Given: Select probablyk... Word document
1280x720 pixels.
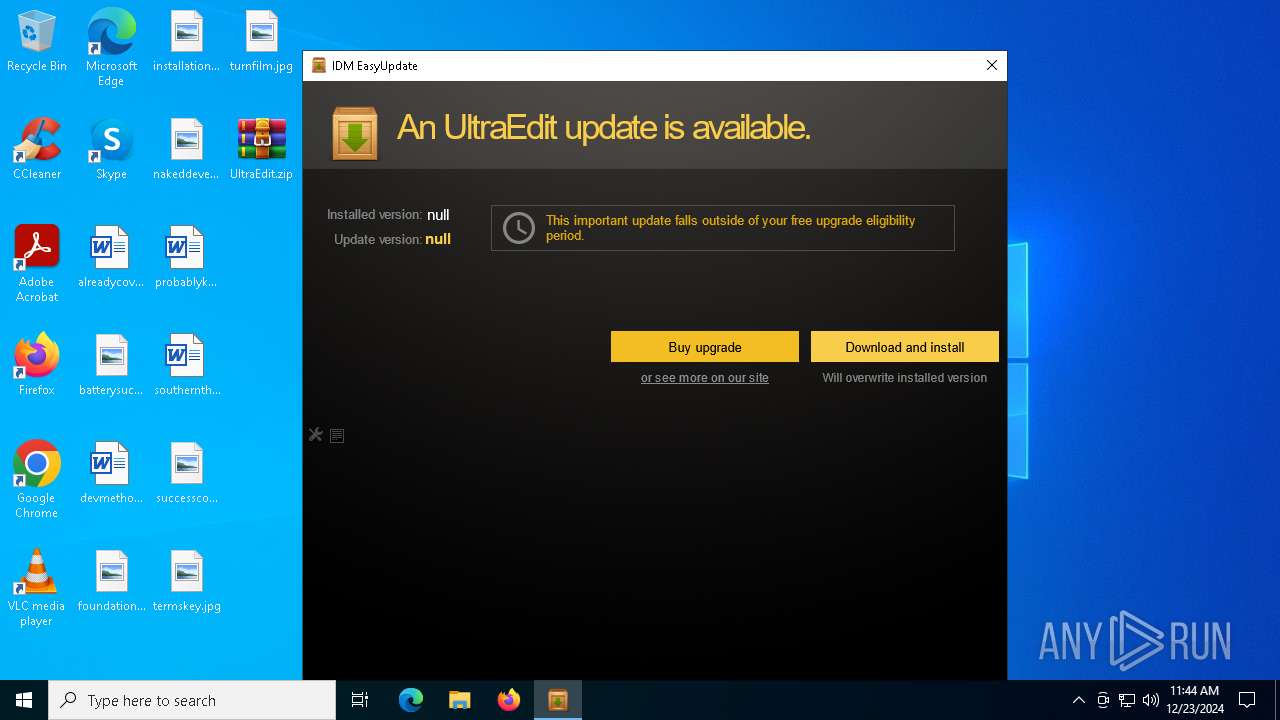Looking at the screenshot, I should pyautogui.click(x=186, y=257).
